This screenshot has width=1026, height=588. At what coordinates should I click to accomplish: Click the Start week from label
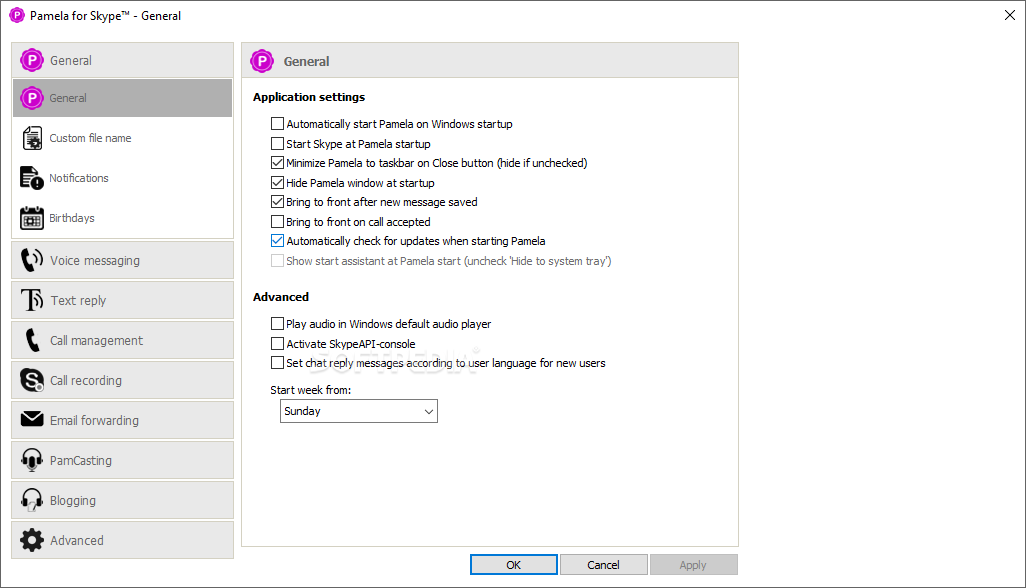click(x=311, y=390)
